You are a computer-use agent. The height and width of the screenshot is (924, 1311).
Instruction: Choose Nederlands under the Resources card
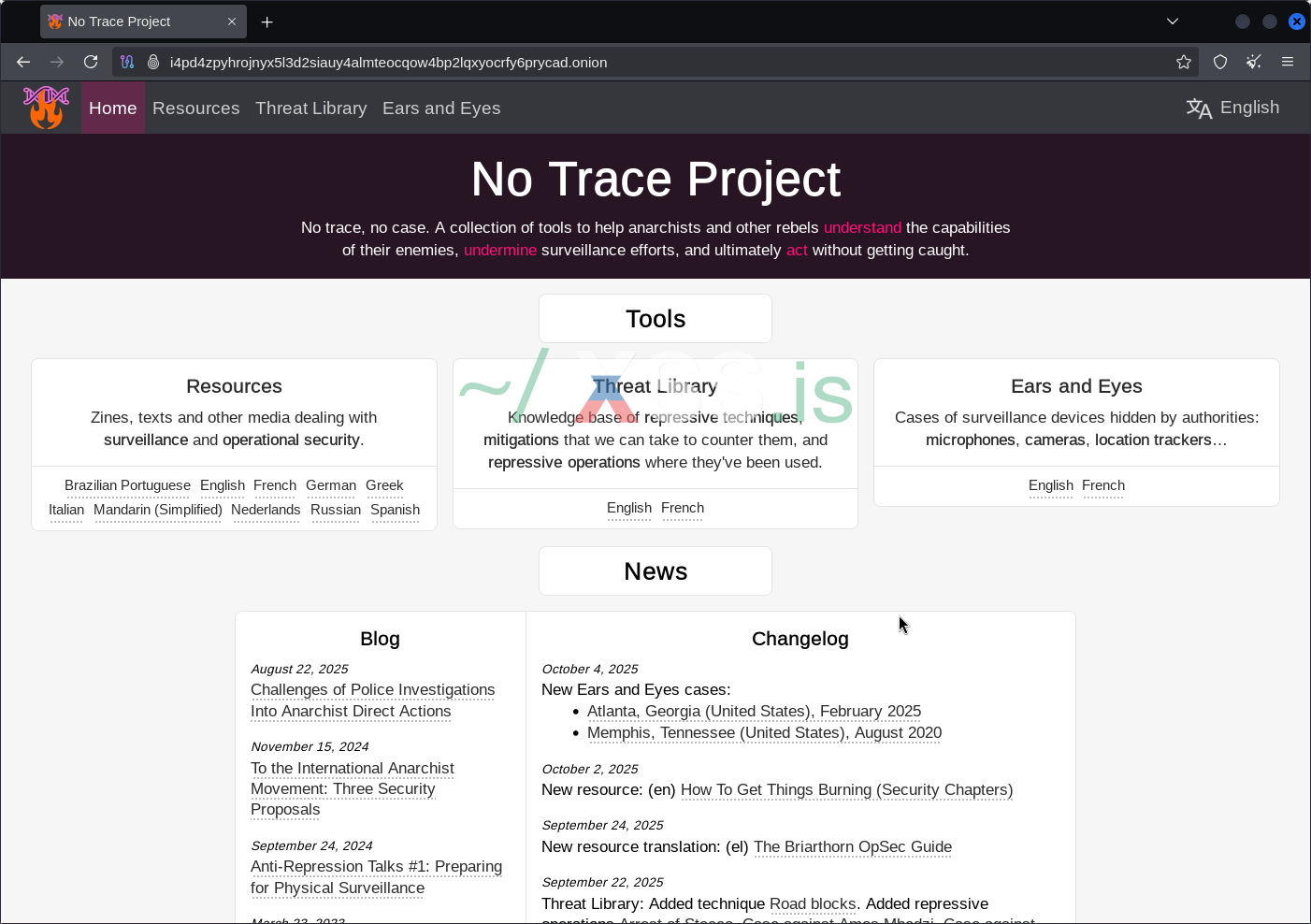pyautogui.click(x=266, y=510)
